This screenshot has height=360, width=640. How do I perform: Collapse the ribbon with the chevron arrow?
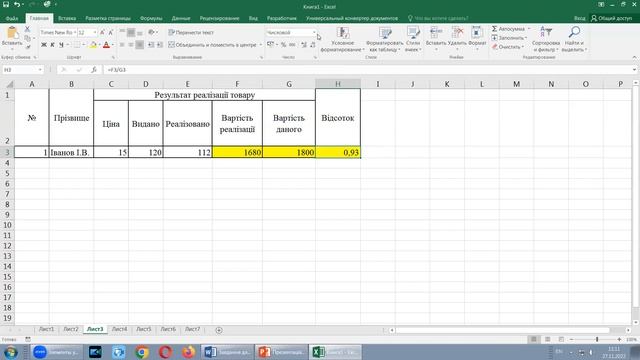[x=634, y=57]
